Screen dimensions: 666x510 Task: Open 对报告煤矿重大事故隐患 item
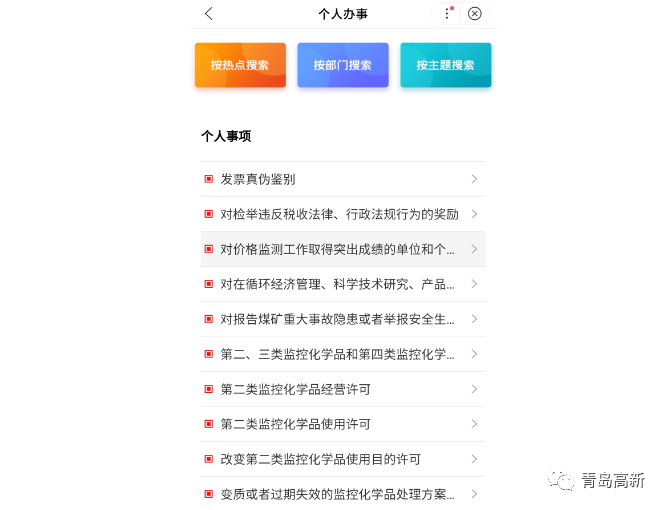337,319
